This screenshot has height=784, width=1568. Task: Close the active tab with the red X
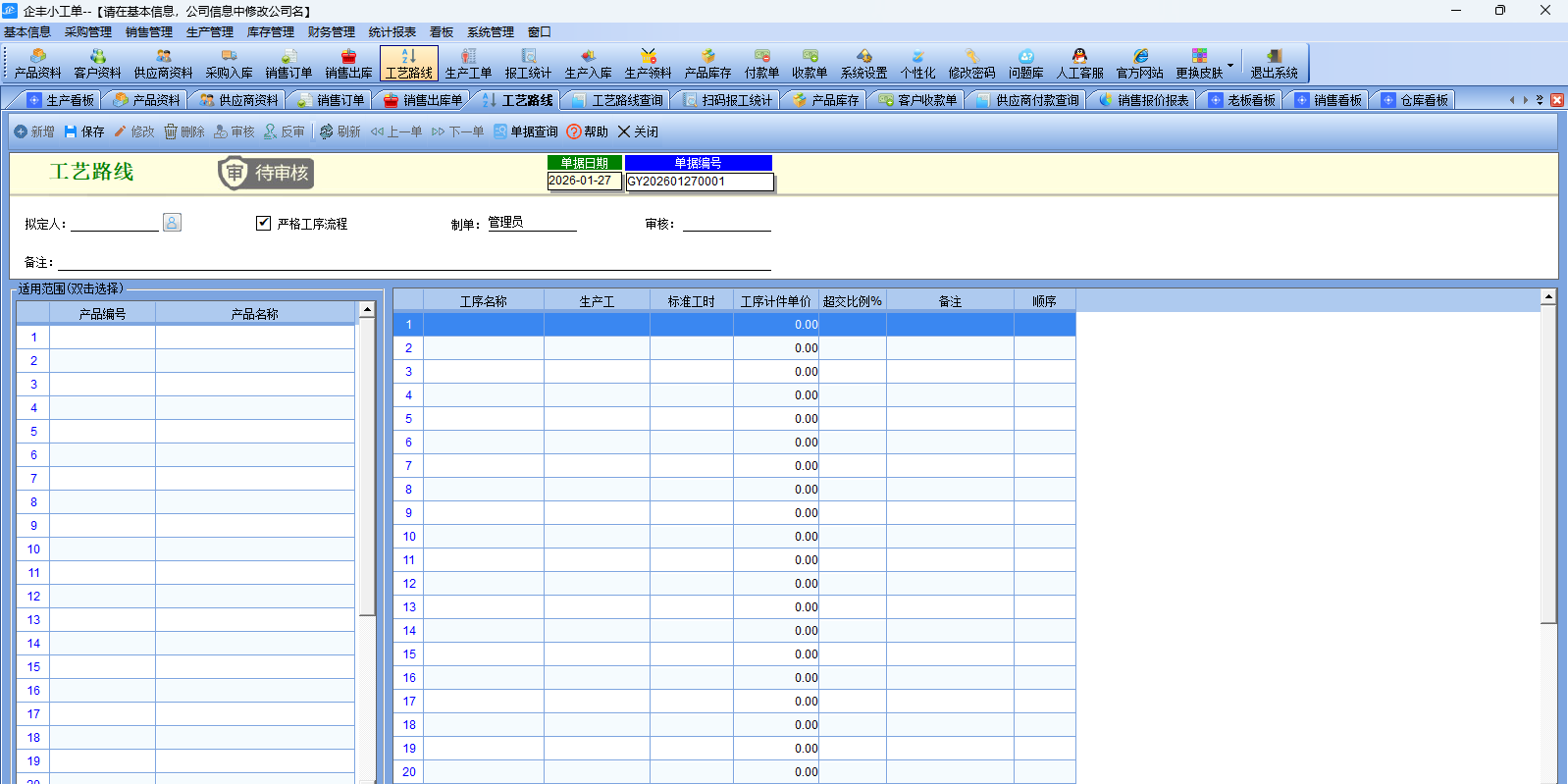[1557, 100]
